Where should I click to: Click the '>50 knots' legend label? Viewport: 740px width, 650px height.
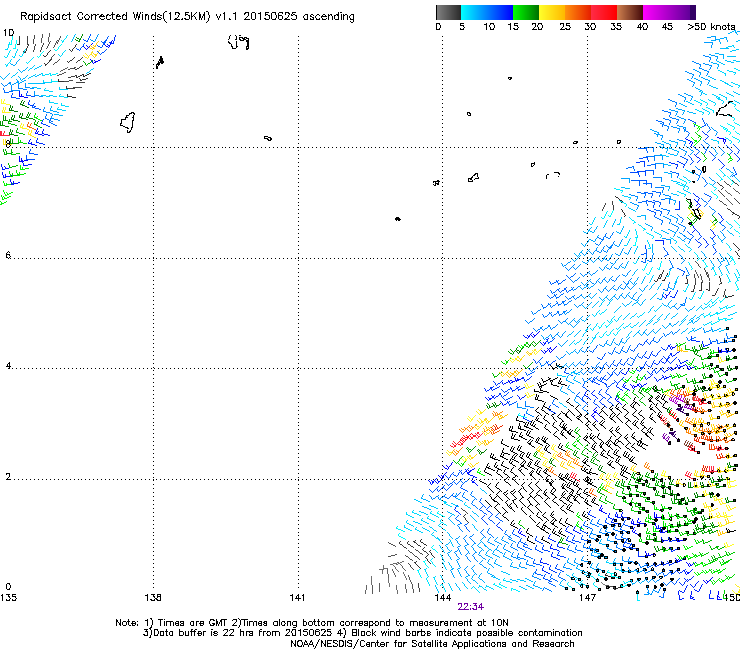pos(711,27)
